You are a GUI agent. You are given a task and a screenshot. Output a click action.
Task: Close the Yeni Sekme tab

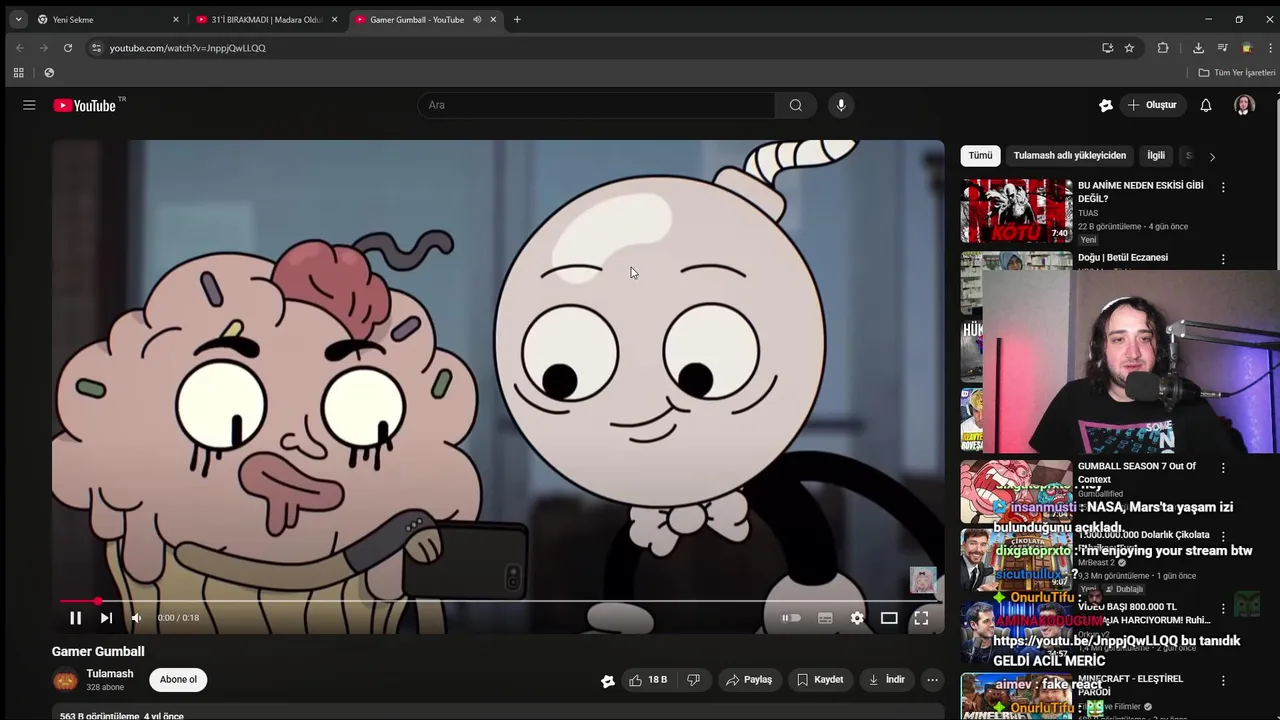point(176,19)
